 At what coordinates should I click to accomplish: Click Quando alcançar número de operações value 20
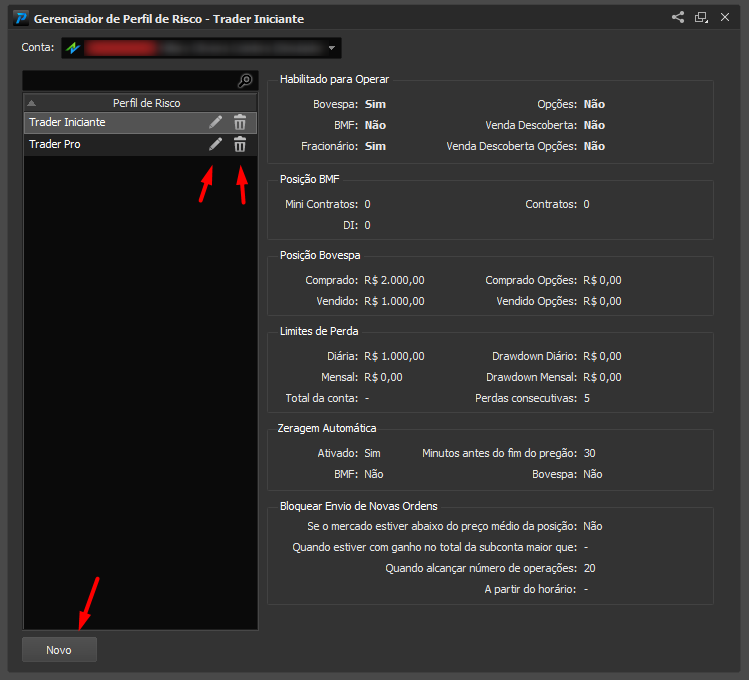[x=589, y=568]
